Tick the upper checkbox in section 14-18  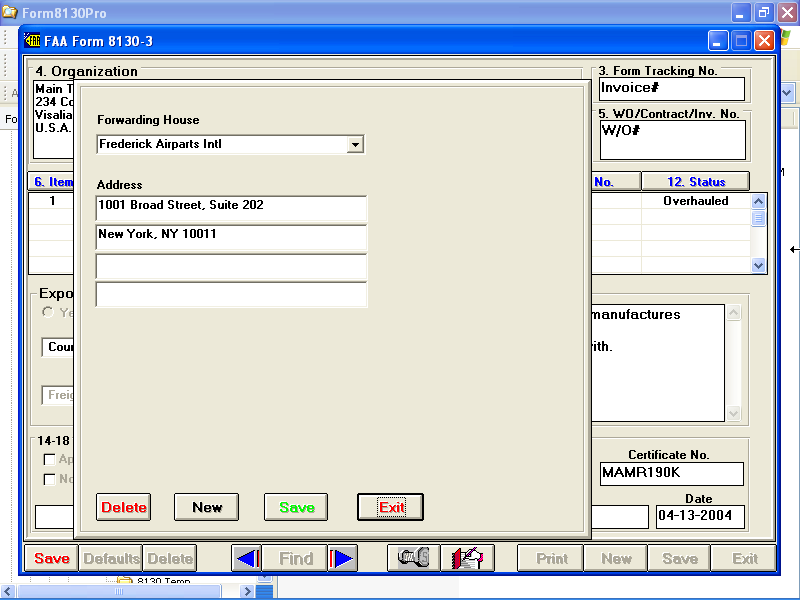pos(49,460)
